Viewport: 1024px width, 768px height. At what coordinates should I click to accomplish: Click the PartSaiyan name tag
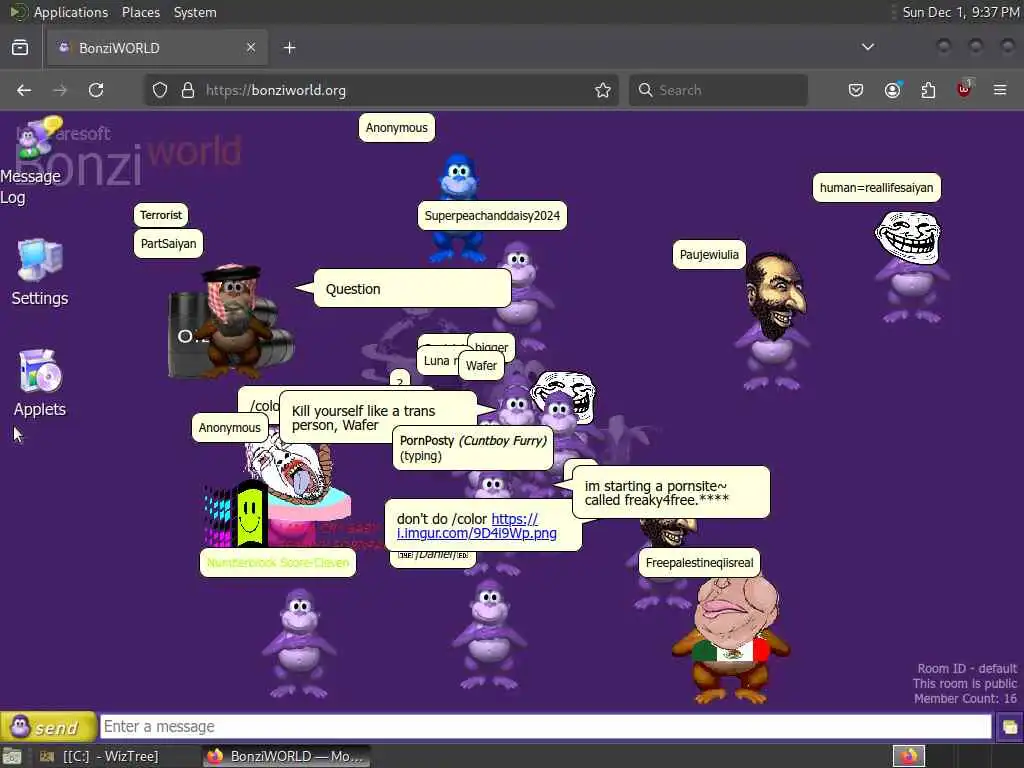click(x=168, y=244)
